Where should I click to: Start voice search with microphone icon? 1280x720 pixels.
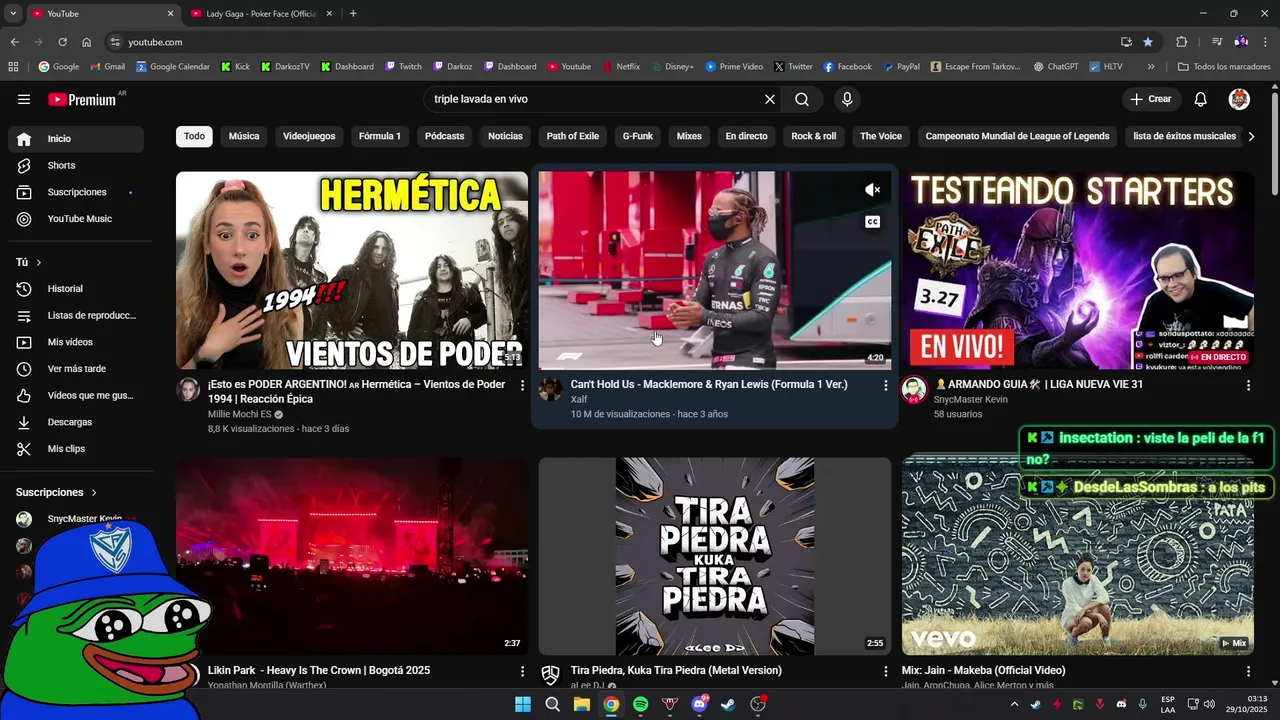pos(847,99)
